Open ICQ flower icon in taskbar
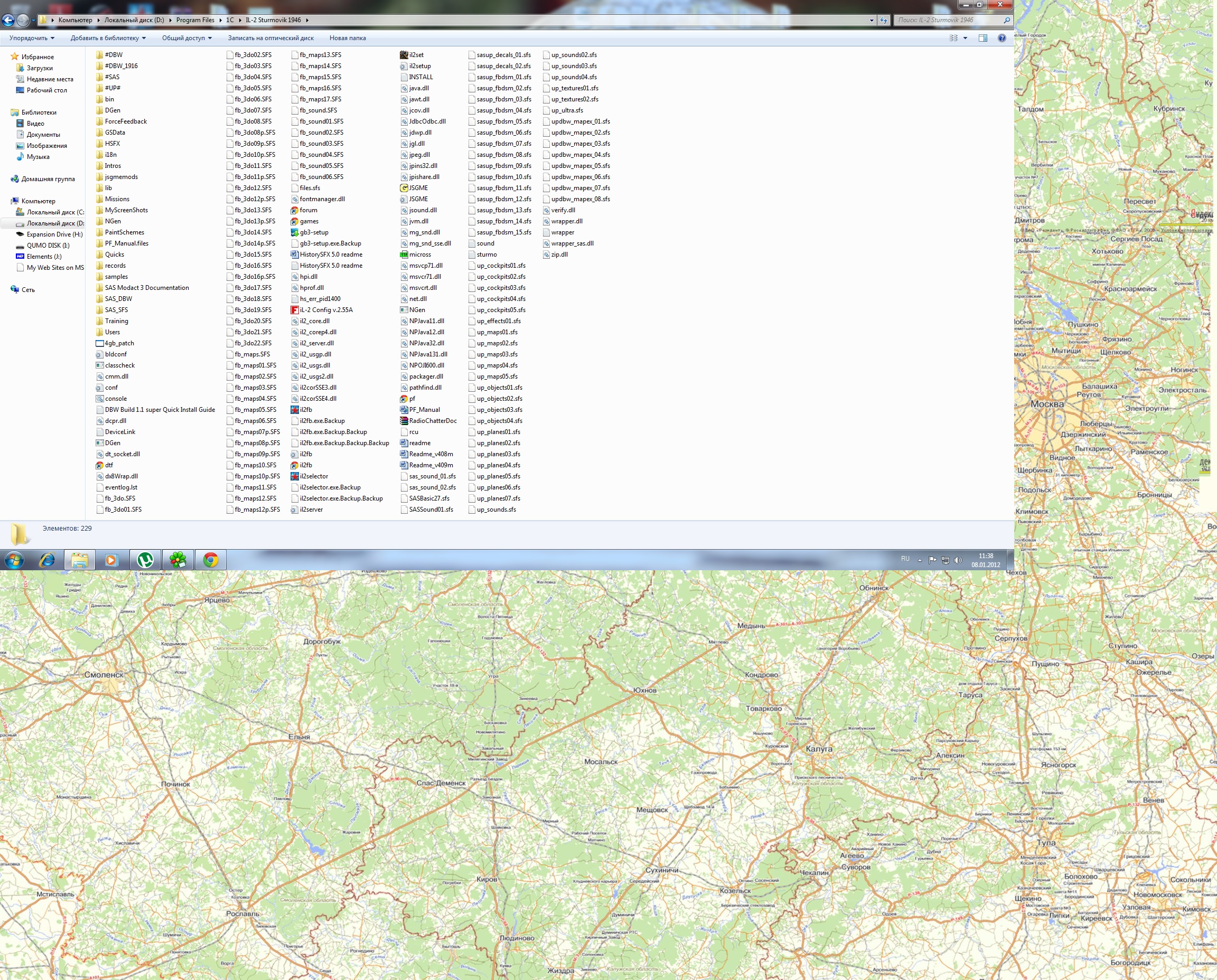The width and height of the screenshot is (1217, 980). pyautogui.click(x=178, y=560)
